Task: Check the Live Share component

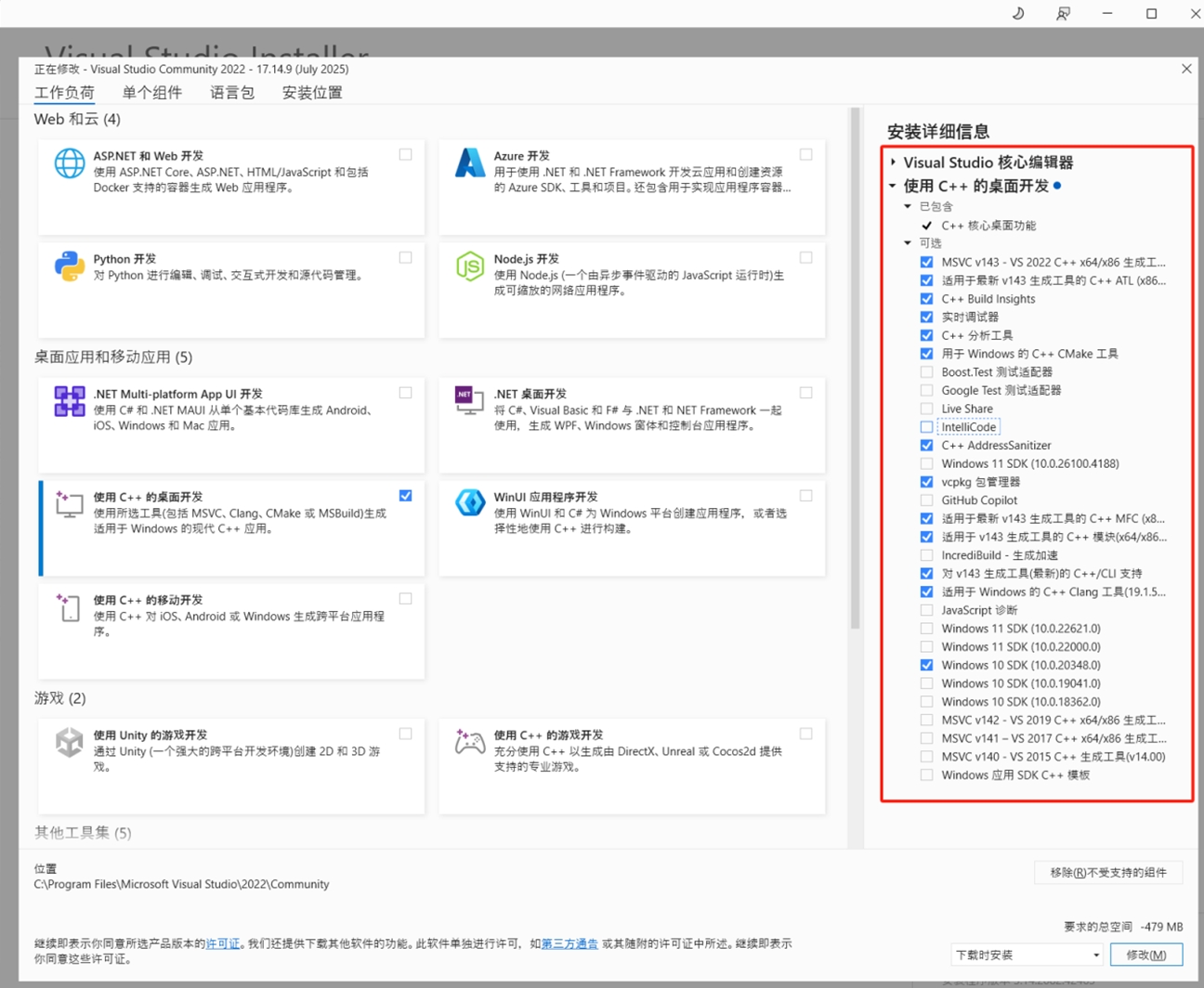Action: [x=926, y=409]
